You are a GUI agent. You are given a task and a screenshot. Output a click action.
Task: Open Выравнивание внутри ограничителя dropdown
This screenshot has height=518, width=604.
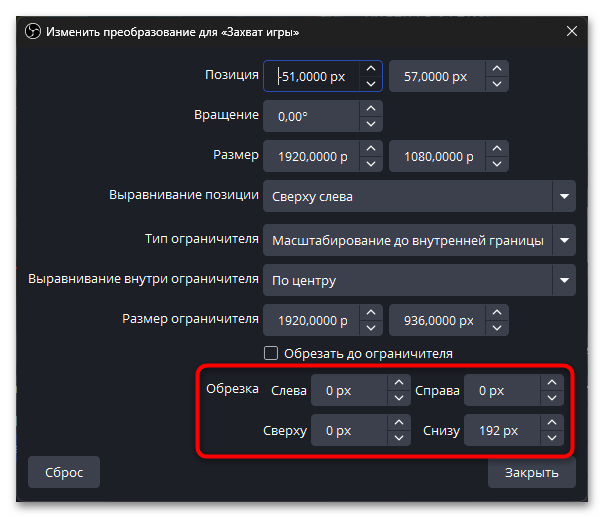tap(419, 280)
